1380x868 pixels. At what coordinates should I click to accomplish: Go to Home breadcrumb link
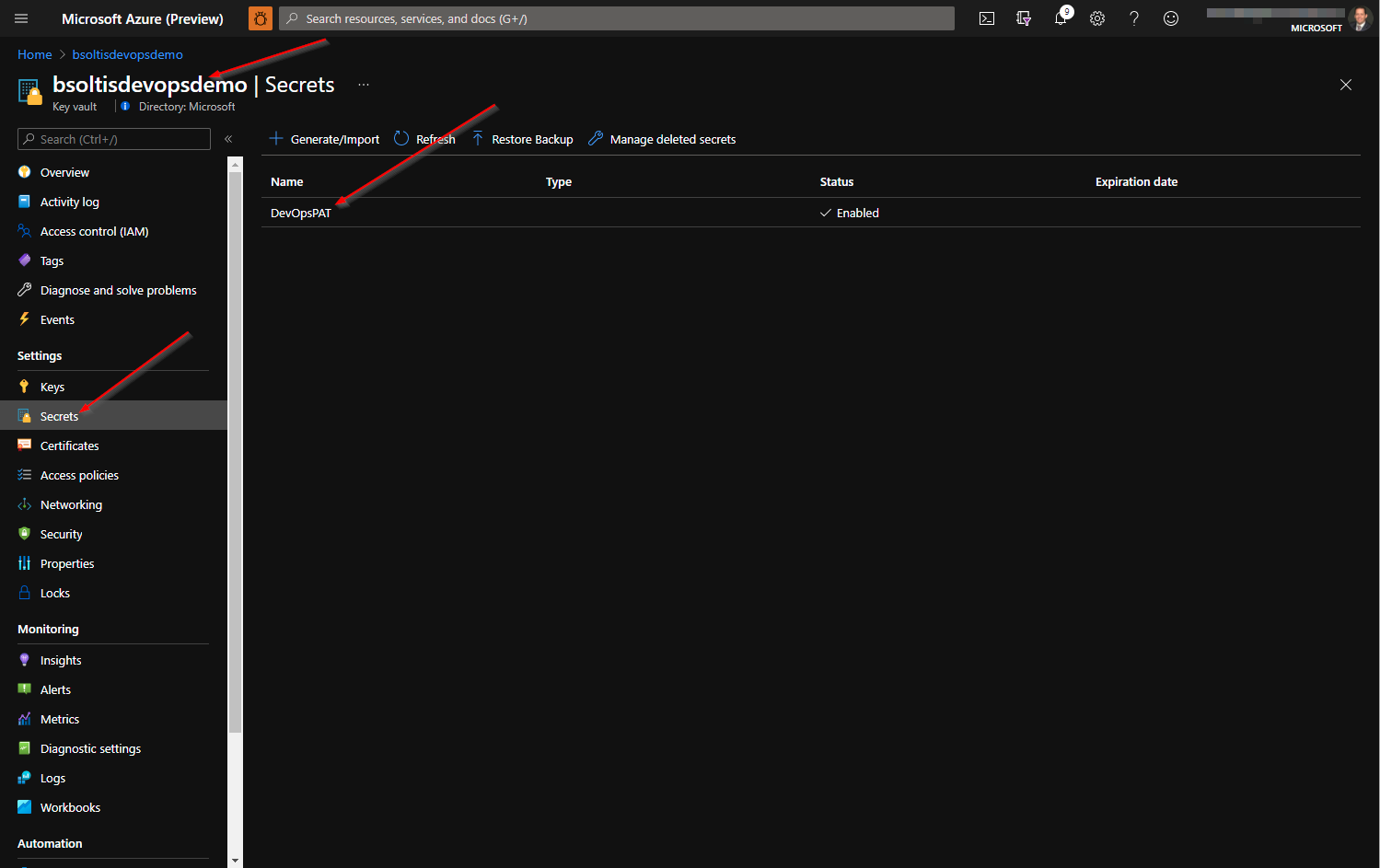coord(35,54)
